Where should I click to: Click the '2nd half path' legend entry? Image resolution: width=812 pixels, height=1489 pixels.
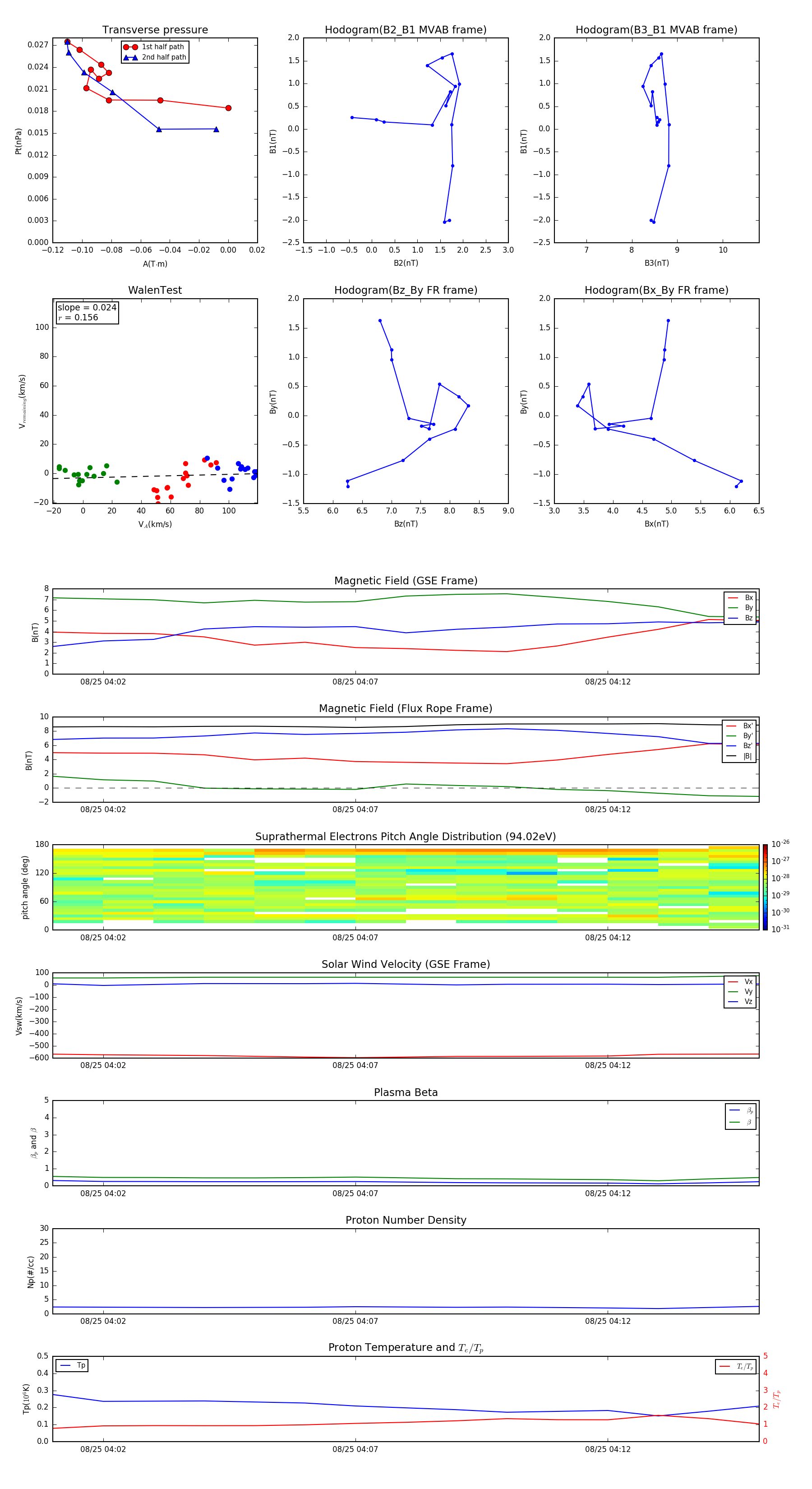(x=154, y=57)
